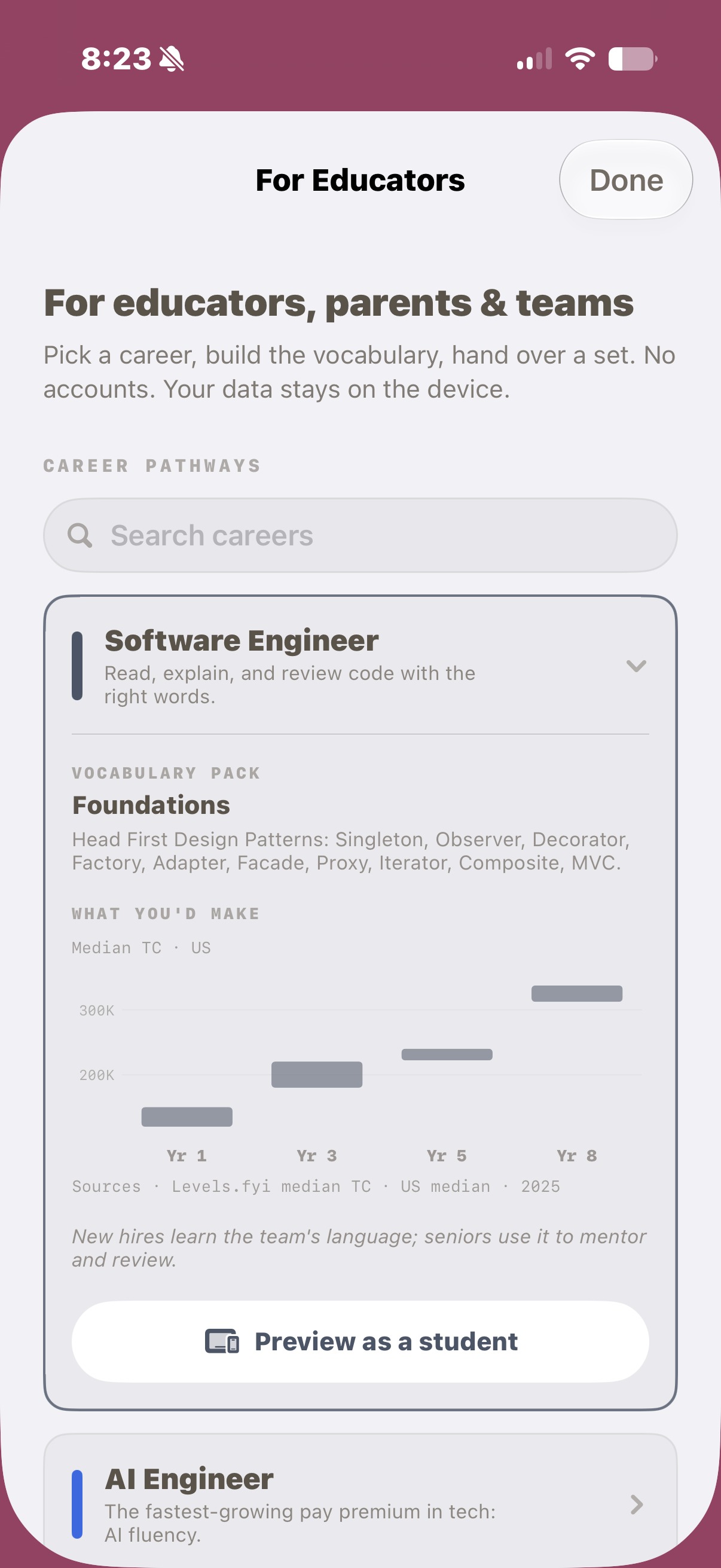This screenshot has height=1568, width=721.
Task: Click the blue AI Engineer color stripe
Action: click(x=77, y=1504)
